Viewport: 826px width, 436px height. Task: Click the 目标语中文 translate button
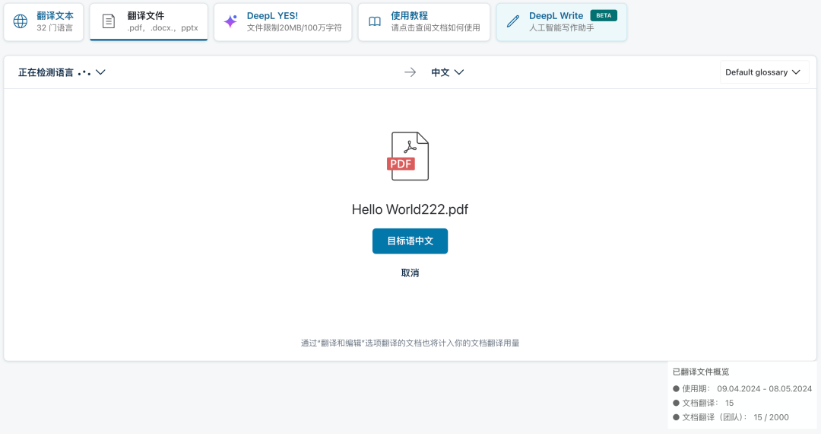(410, 241)
